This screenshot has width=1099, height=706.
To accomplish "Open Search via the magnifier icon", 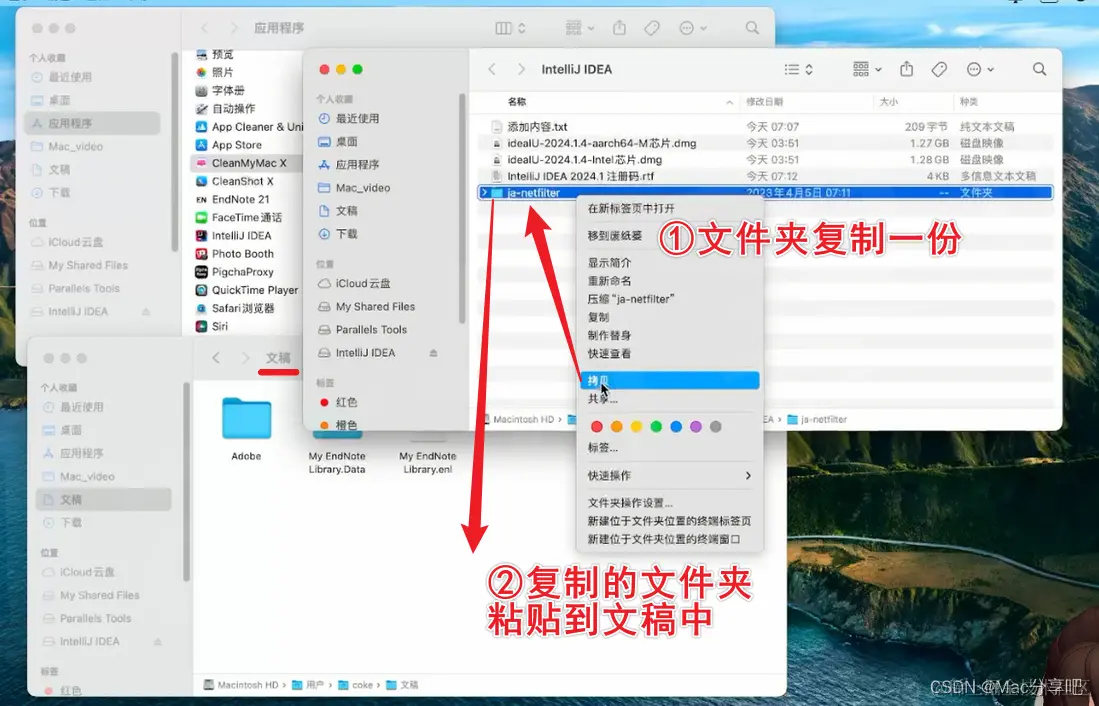I will pyautogui.click(x=1039, y=70).
